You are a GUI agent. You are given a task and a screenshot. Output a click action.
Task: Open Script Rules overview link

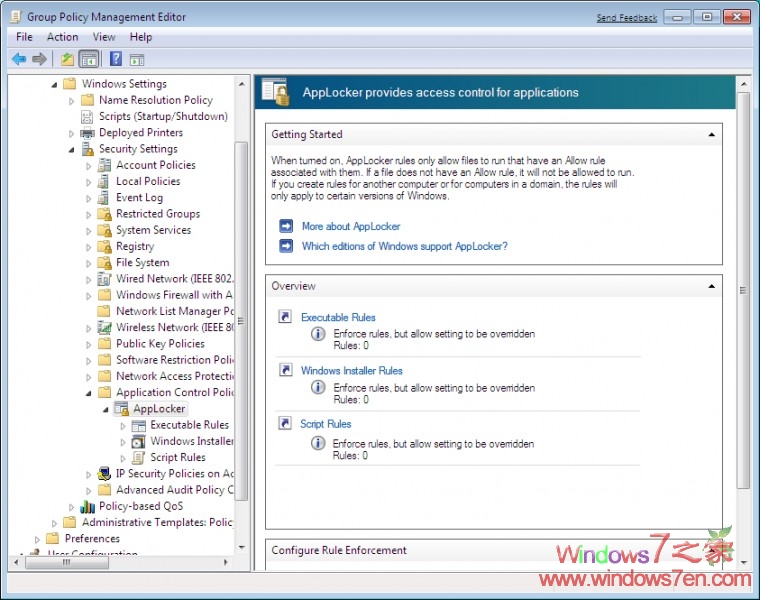[x=326, y=424]
